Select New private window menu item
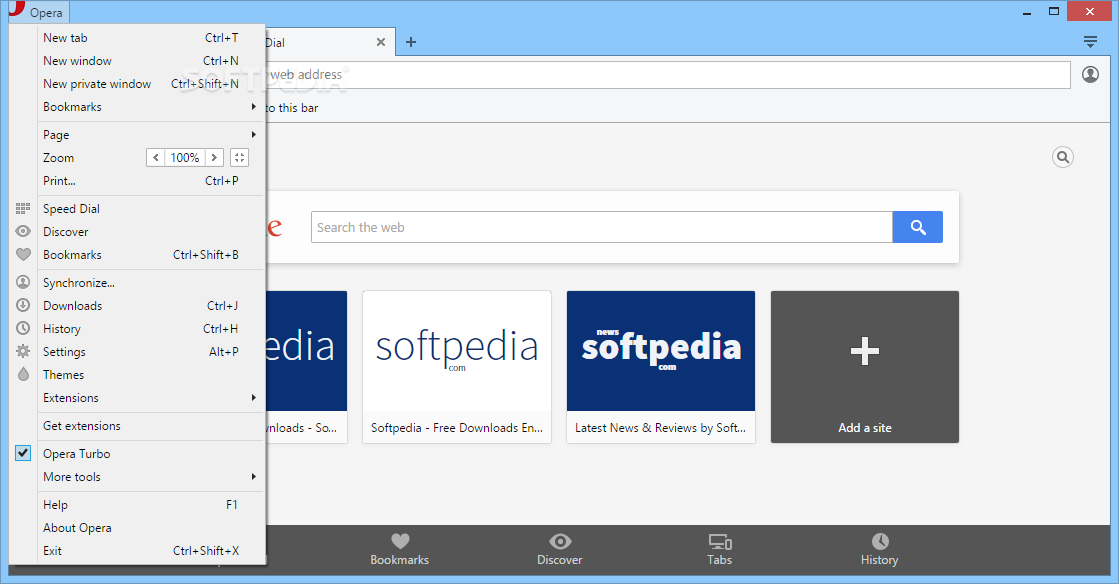The width and height of the screenshot is (1119, 584). click(151, 84)
